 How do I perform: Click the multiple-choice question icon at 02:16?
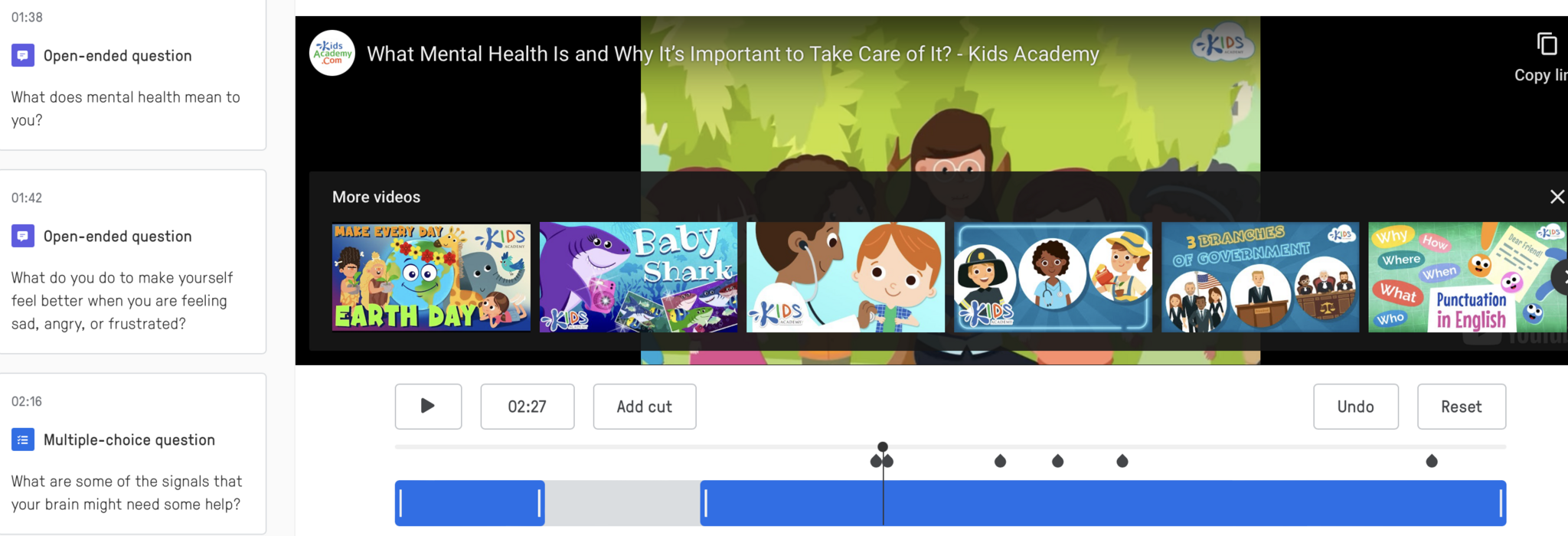(x=23, y=440)
